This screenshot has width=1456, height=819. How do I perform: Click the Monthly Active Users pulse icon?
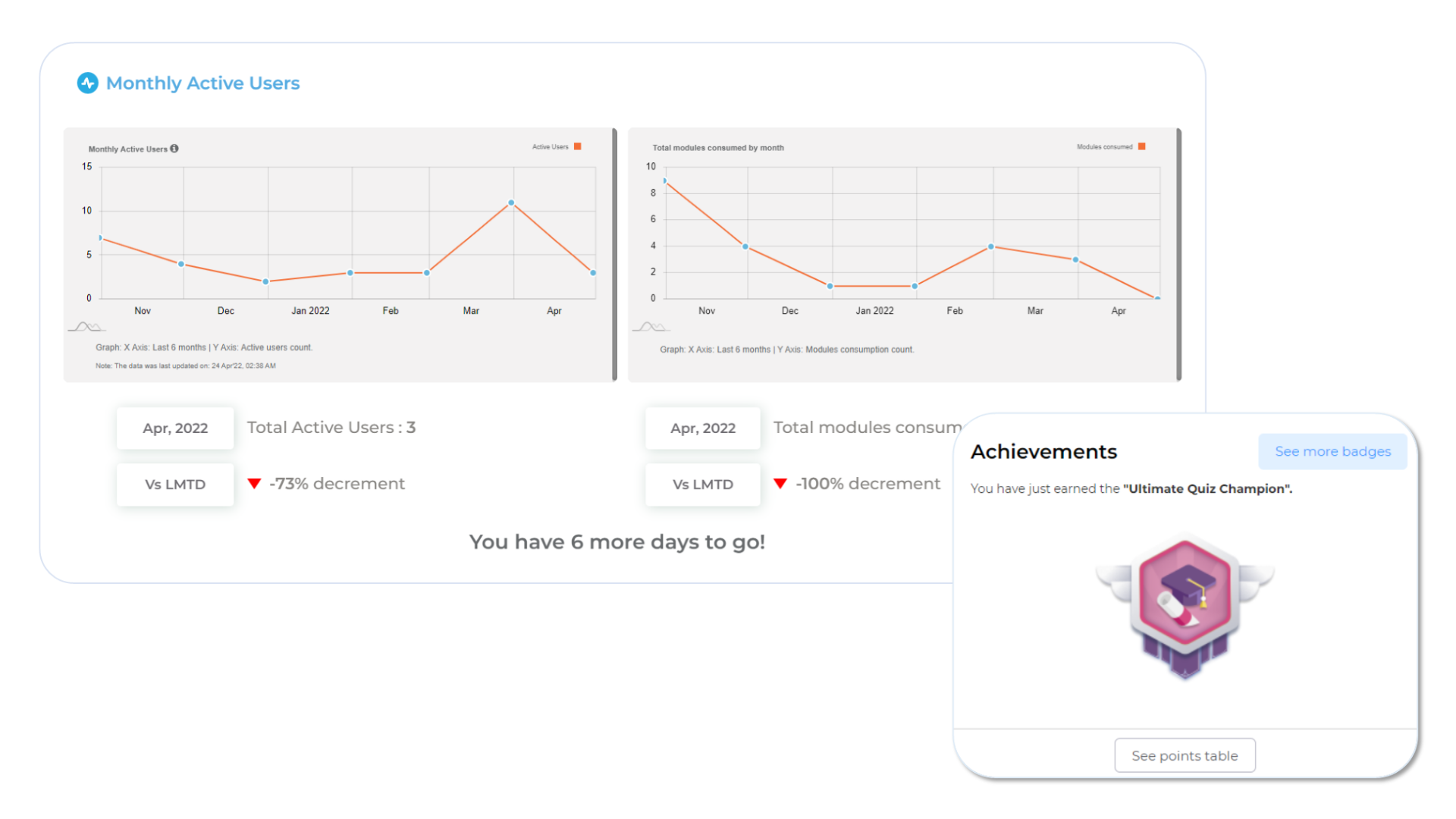88,83
